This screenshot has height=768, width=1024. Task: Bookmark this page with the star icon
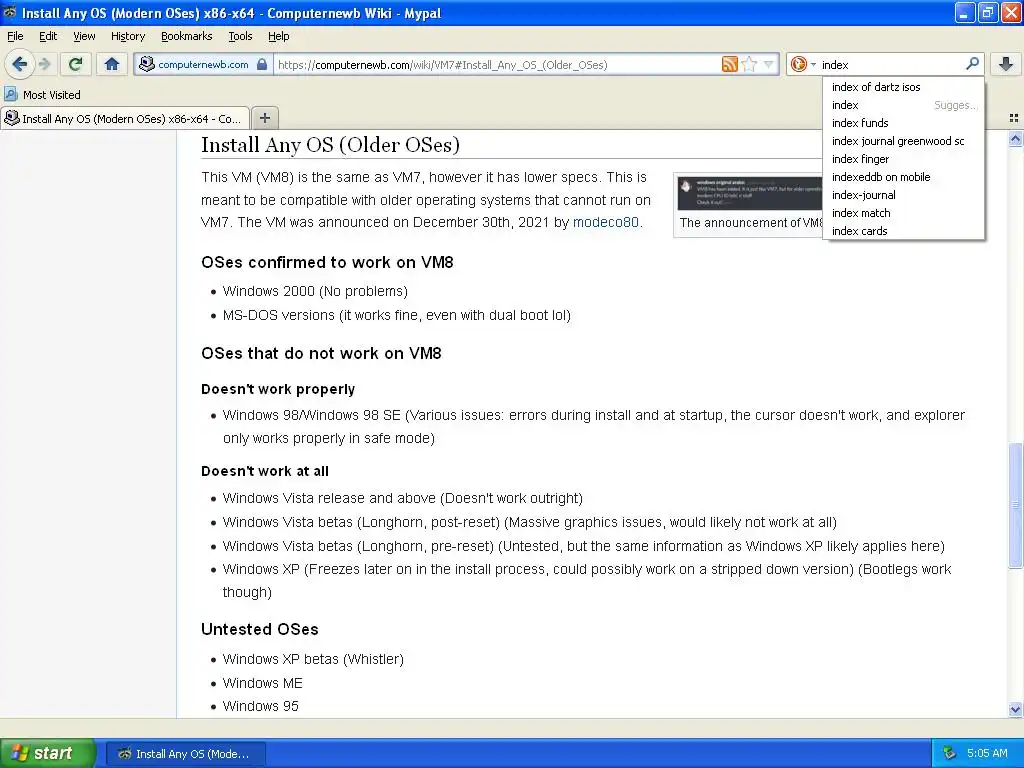750,64
